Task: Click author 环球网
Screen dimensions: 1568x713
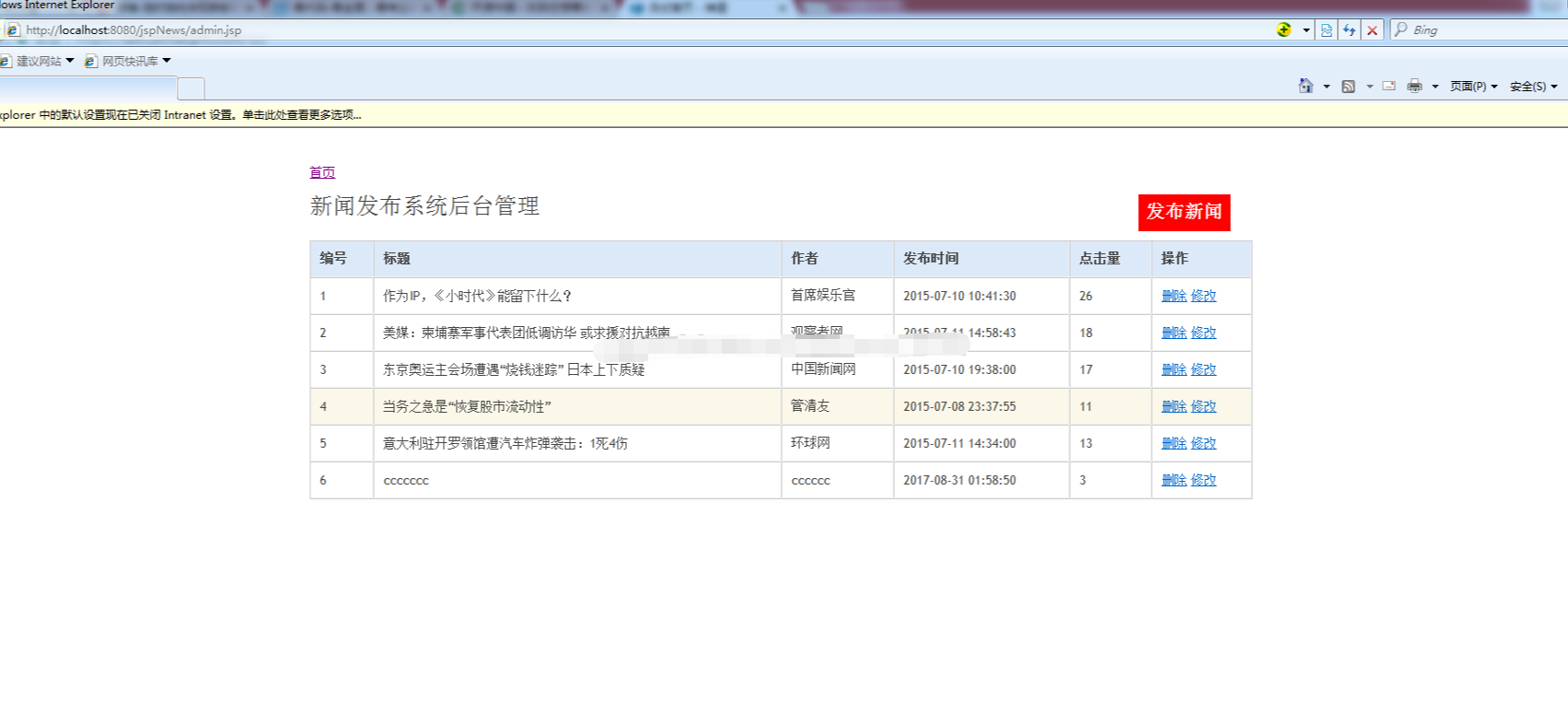Action: (810, 443)
